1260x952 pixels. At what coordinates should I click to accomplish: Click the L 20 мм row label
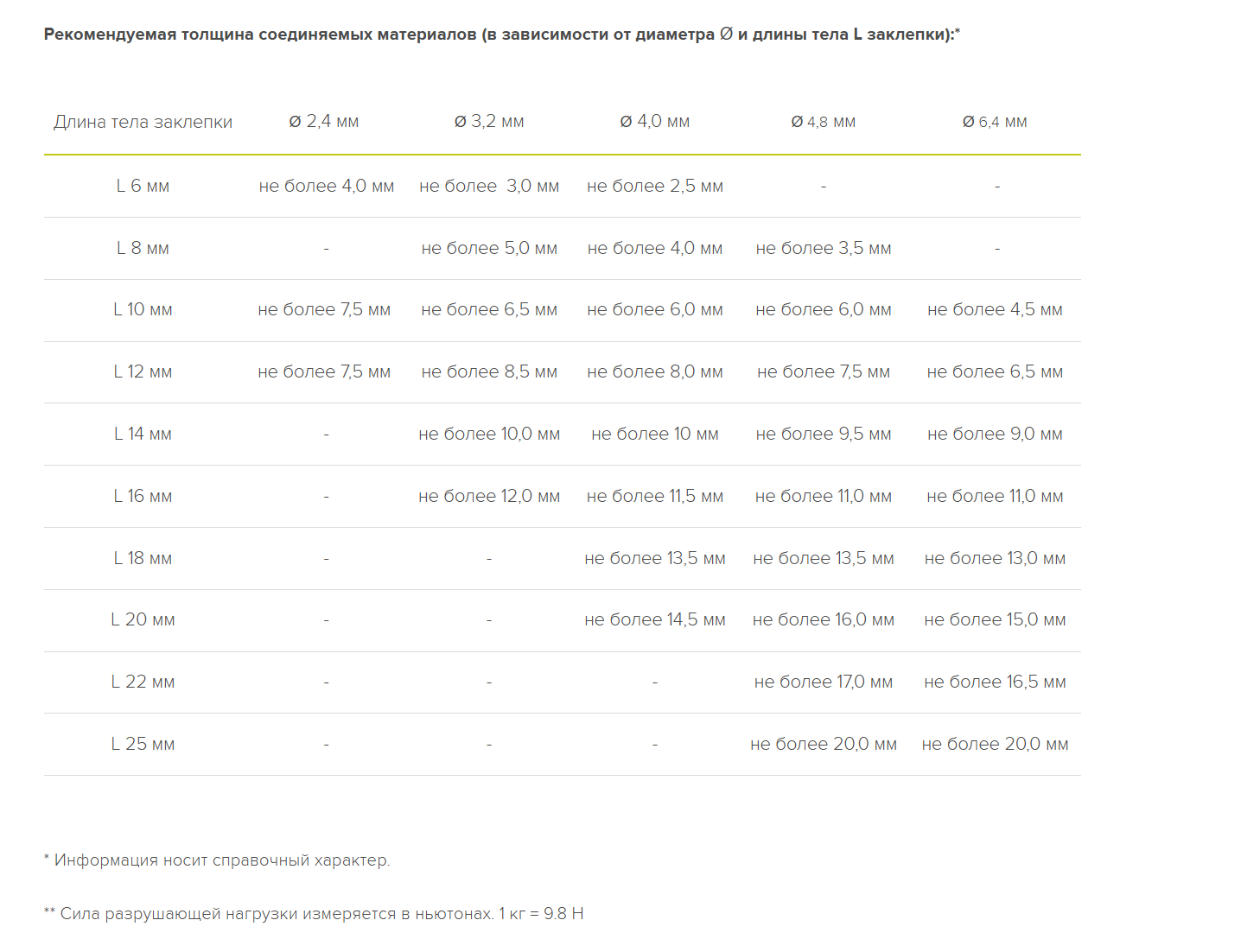click(143, 619)
